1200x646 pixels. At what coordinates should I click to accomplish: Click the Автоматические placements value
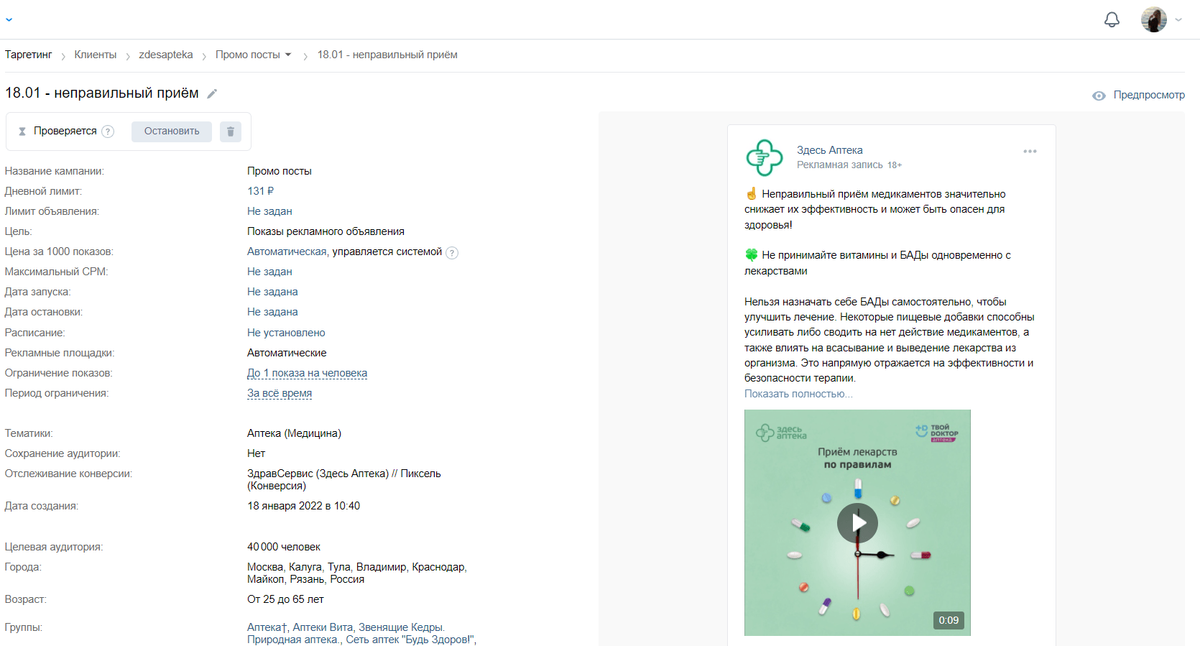[x=287, y=352]
